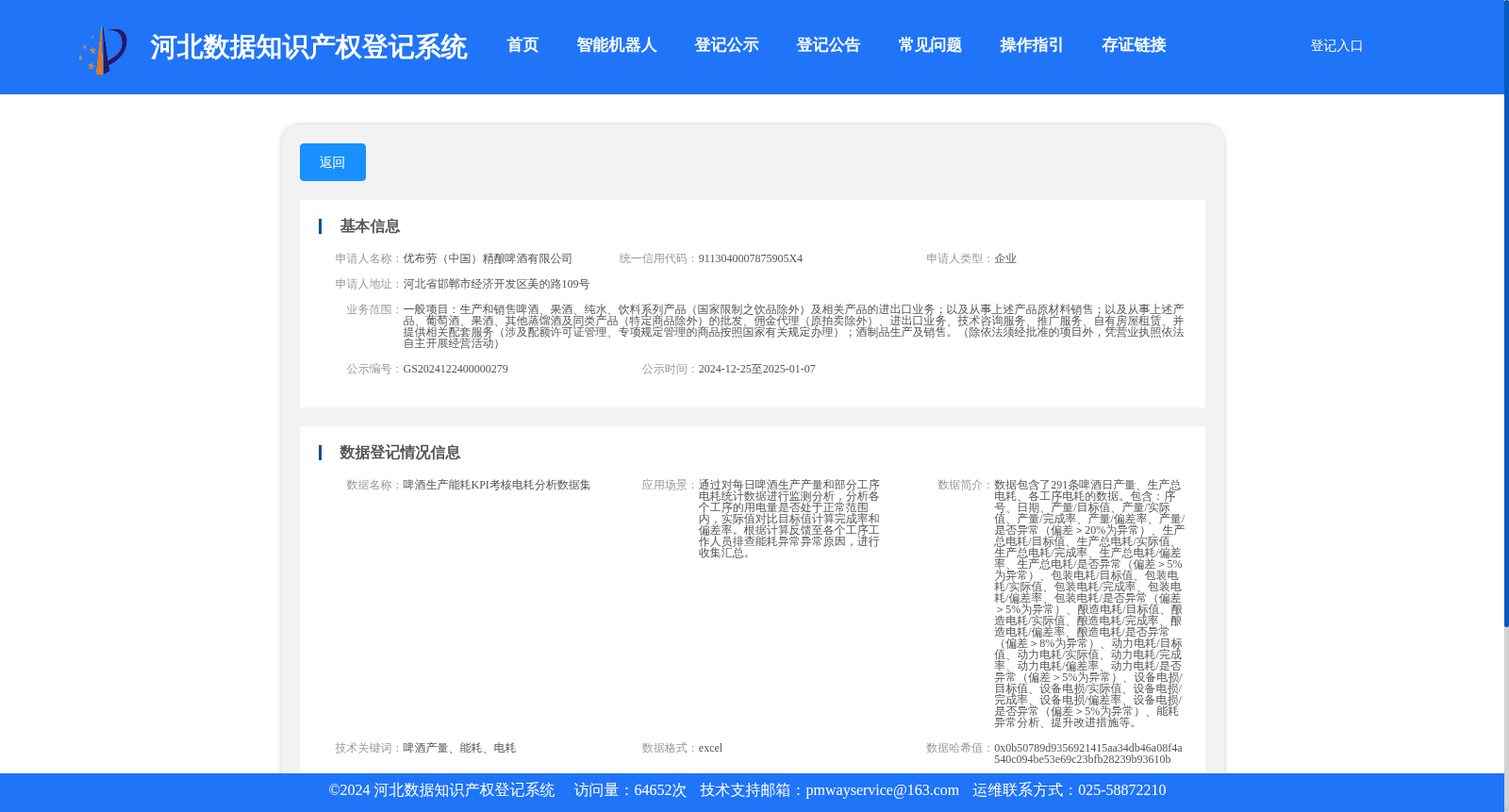Select the 数据简介 description paragraph
The height and width of the screenshot is (812, 1509).
[x=1089, y=604]
